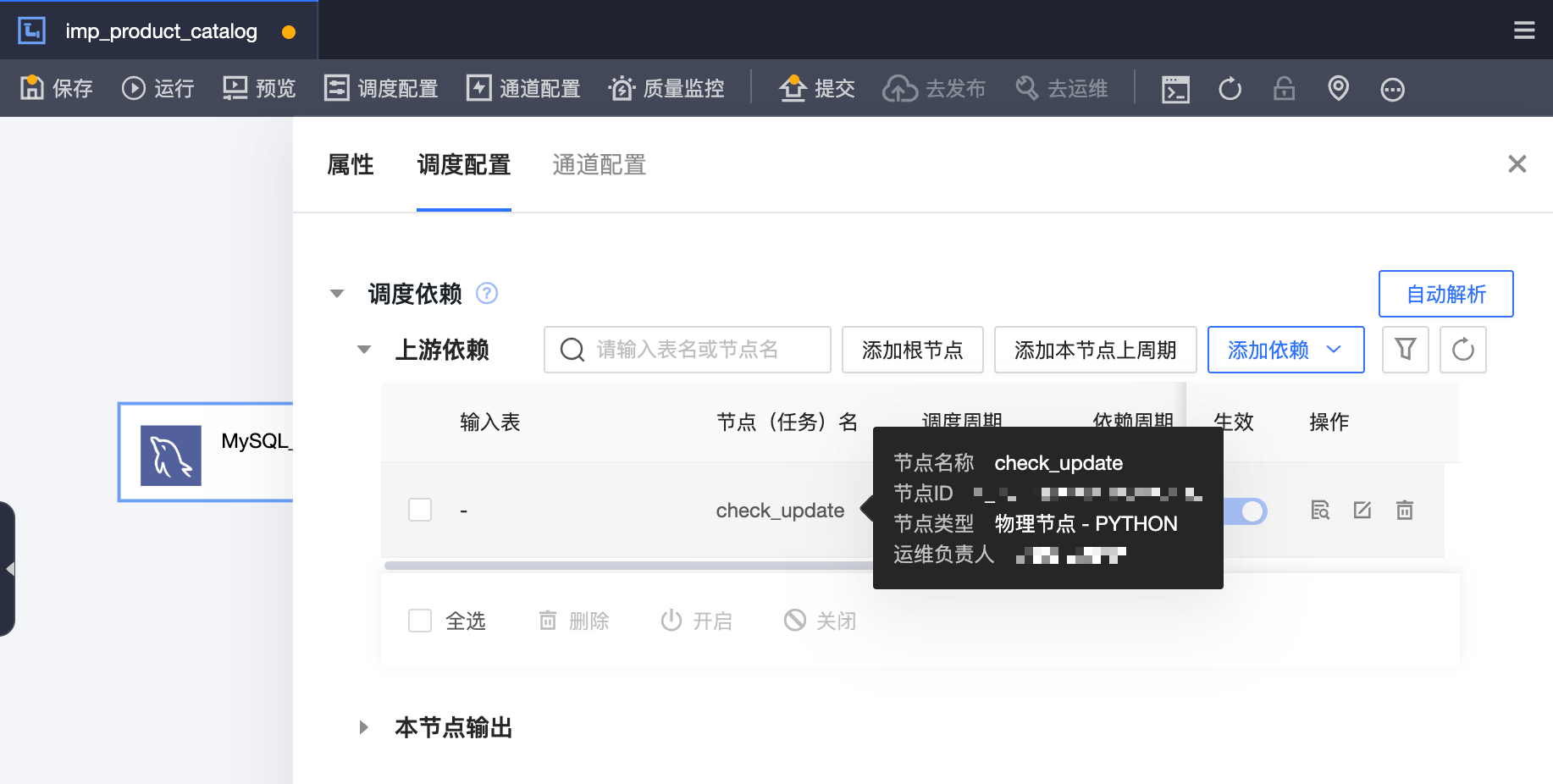Viewport: 1553px width, 784px height.
Task: Focus the 请输入表名或节点名 search field
Action: 687,350
